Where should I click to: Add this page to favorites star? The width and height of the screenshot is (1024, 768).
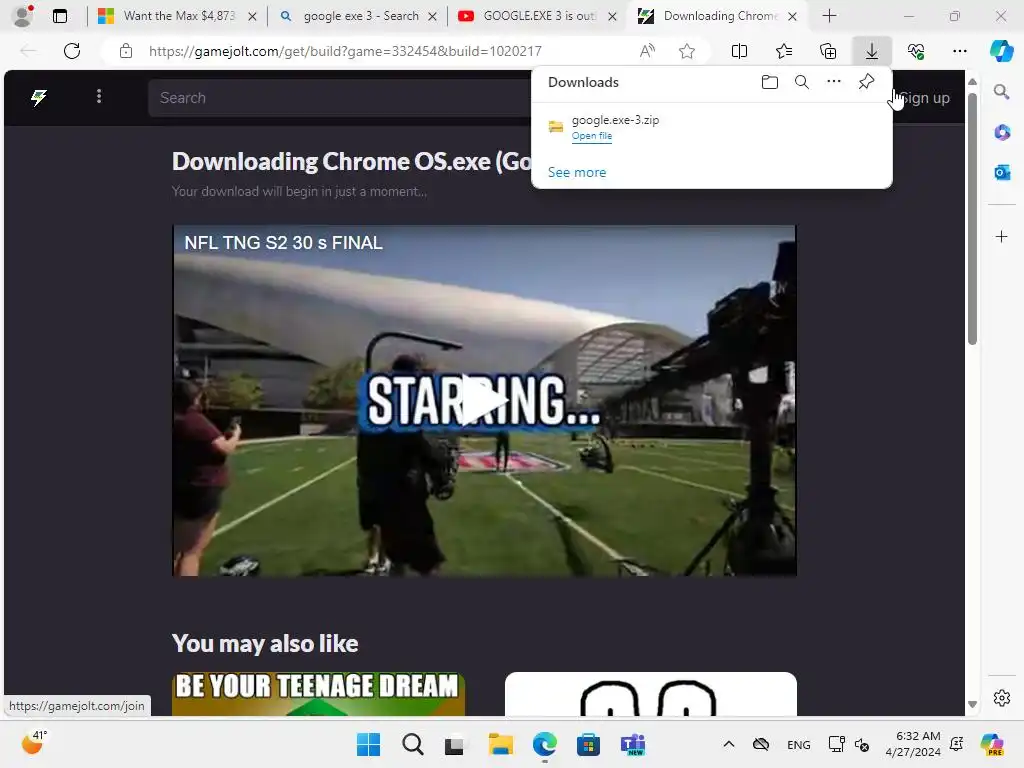686,51
